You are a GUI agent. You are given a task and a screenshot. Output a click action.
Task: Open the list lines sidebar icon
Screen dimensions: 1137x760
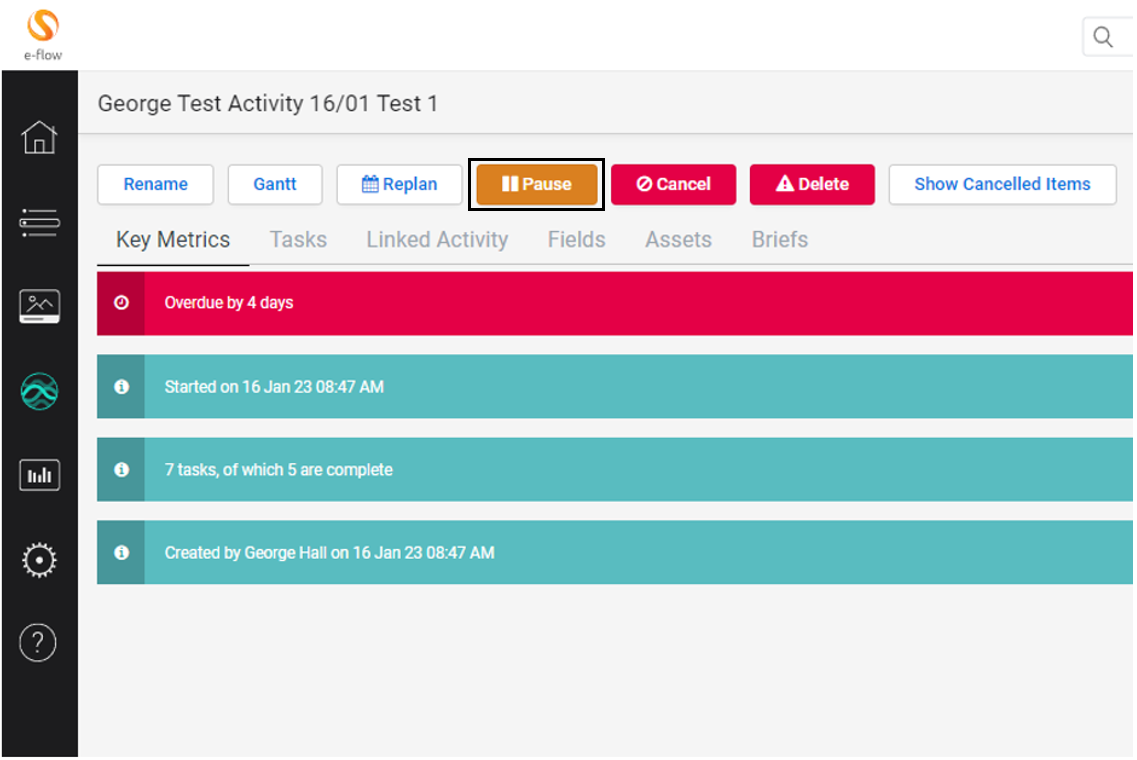point(40,222)
